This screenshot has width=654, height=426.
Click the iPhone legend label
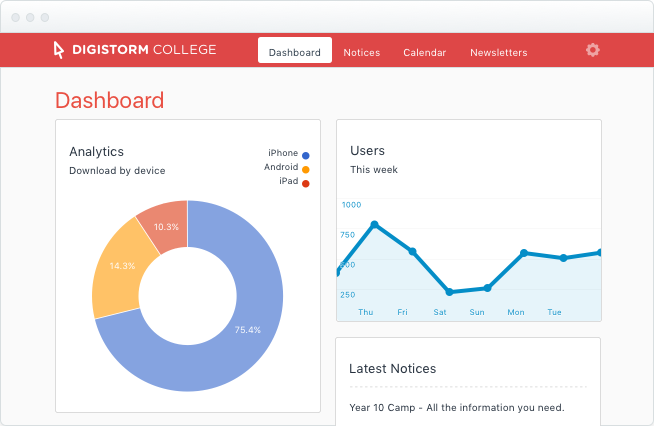[283, 153]
